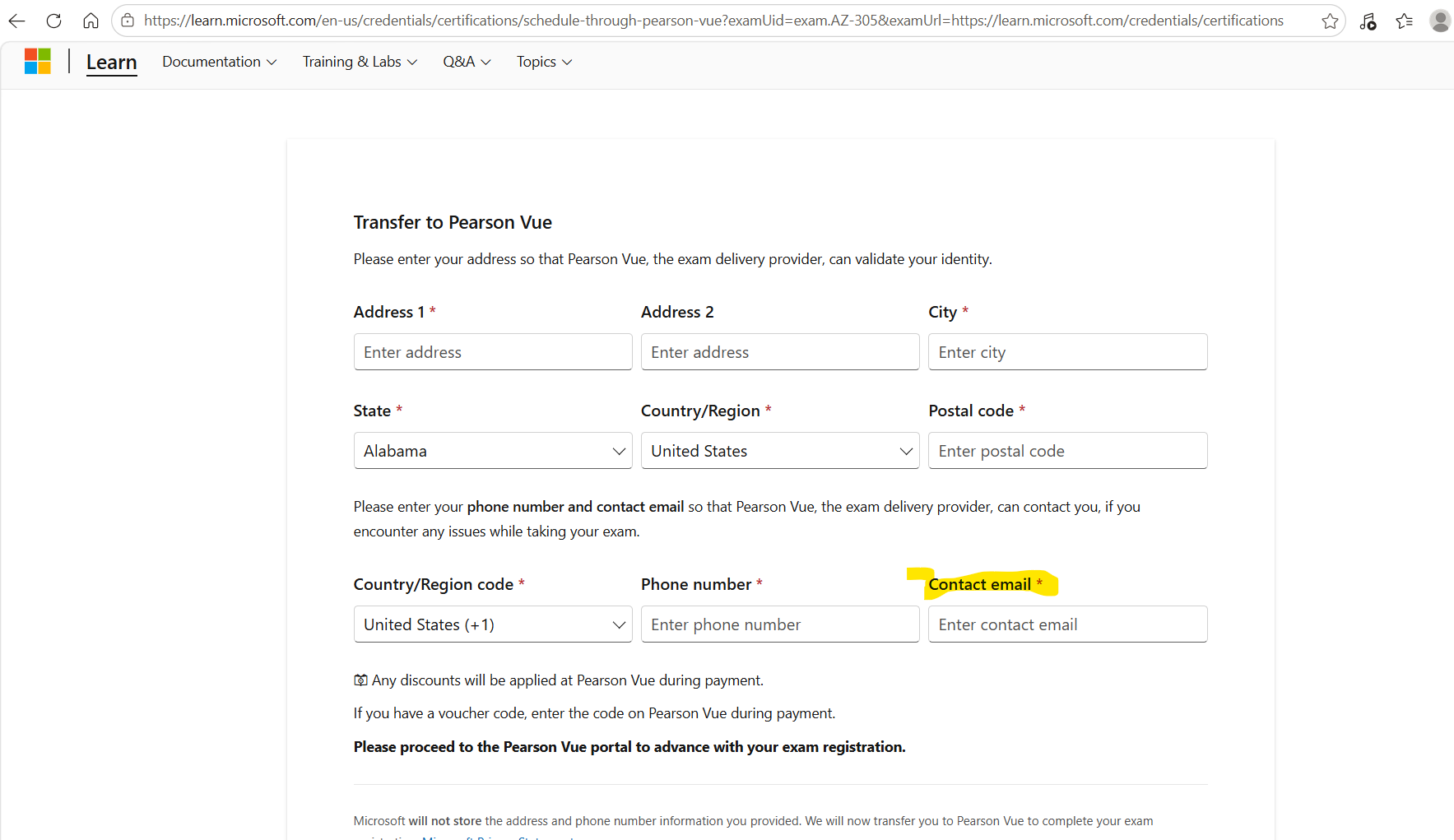Open Country/Region code dropdown United States (+1)
The image size is (1454, 840).
[x=493, y=624]
